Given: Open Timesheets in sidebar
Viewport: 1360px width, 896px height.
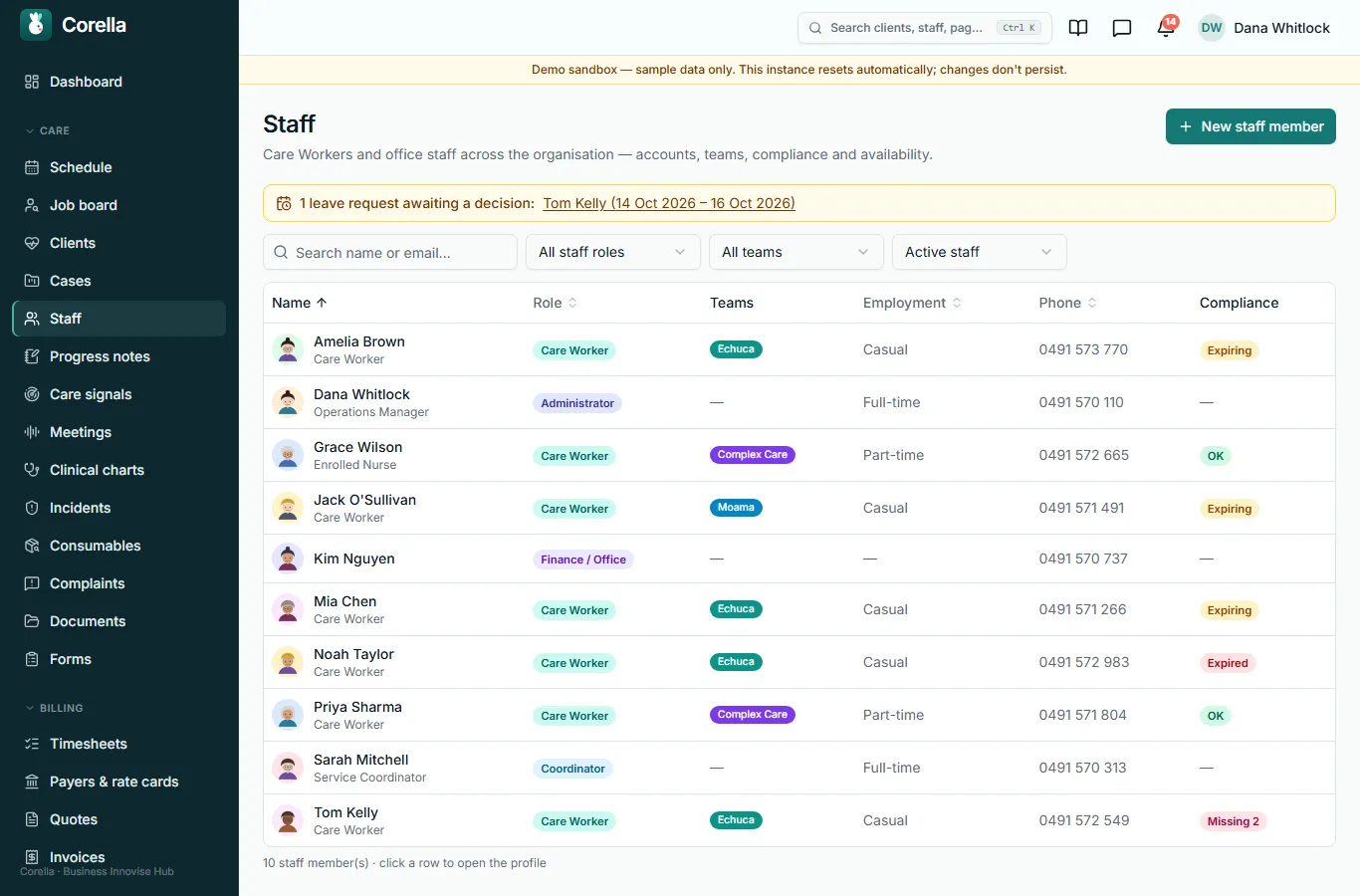Looking at the screenshot, I should 118,744.
